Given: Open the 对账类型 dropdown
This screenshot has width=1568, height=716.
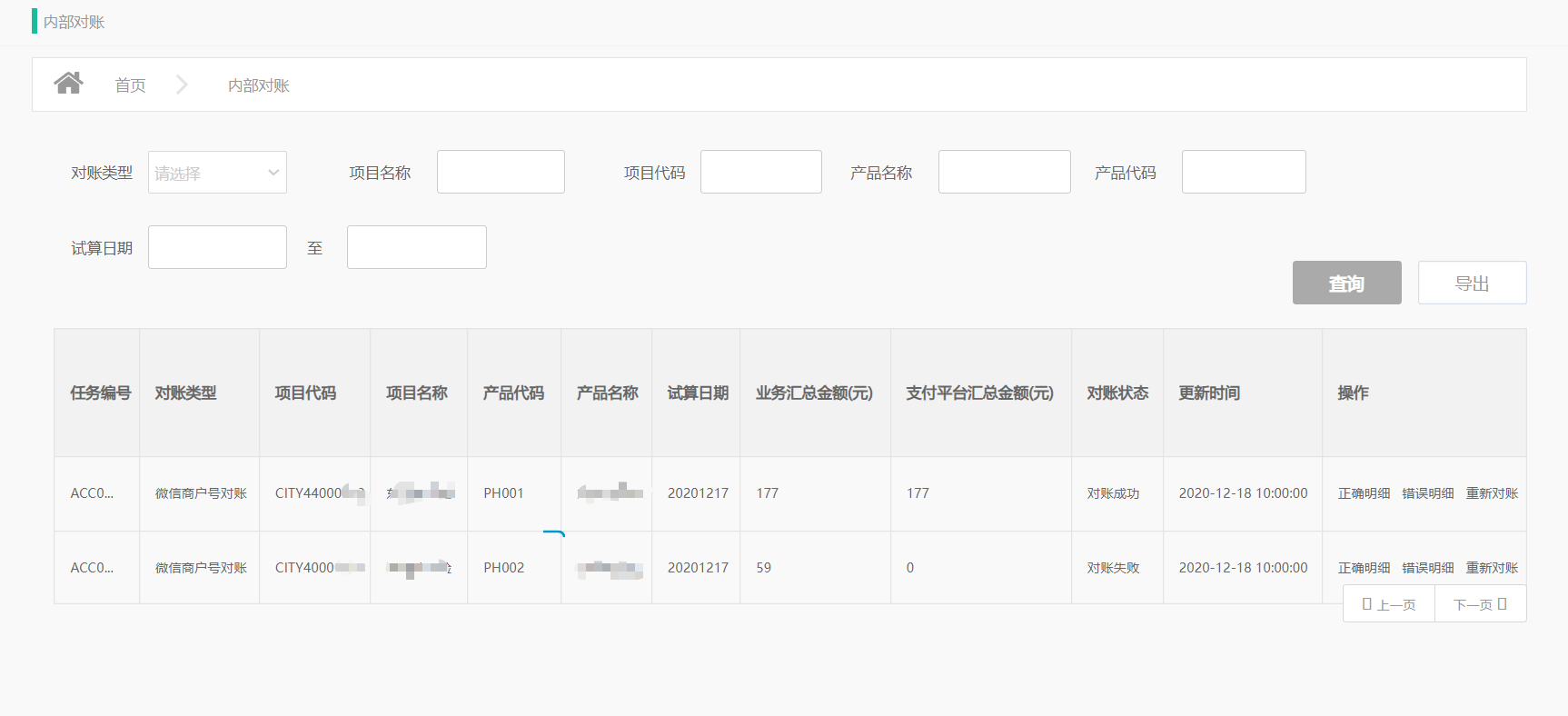Looking at the screenshot, I should pyautogui.click(x=217, y=173).
